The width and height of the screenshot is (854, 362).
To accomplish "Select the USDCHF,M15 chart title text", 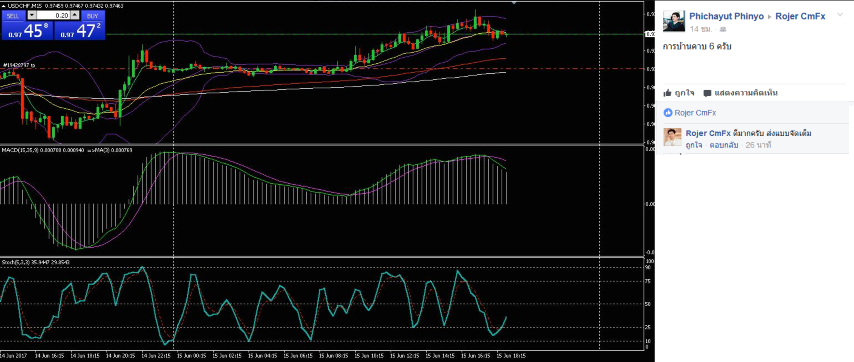I will coord(24,5).
